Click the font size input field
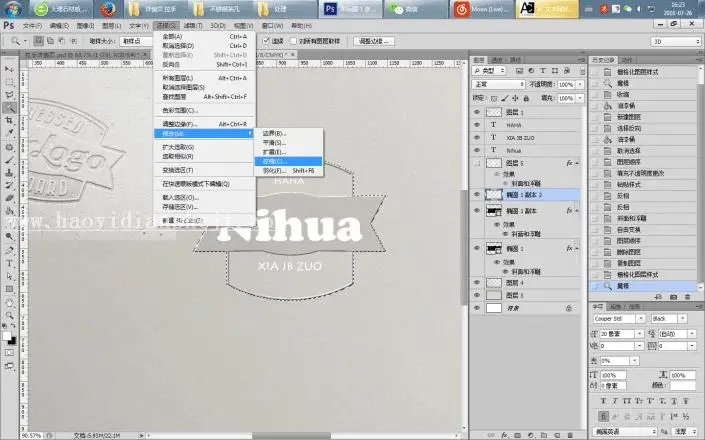The image size is (705, 440). [617, 334]
